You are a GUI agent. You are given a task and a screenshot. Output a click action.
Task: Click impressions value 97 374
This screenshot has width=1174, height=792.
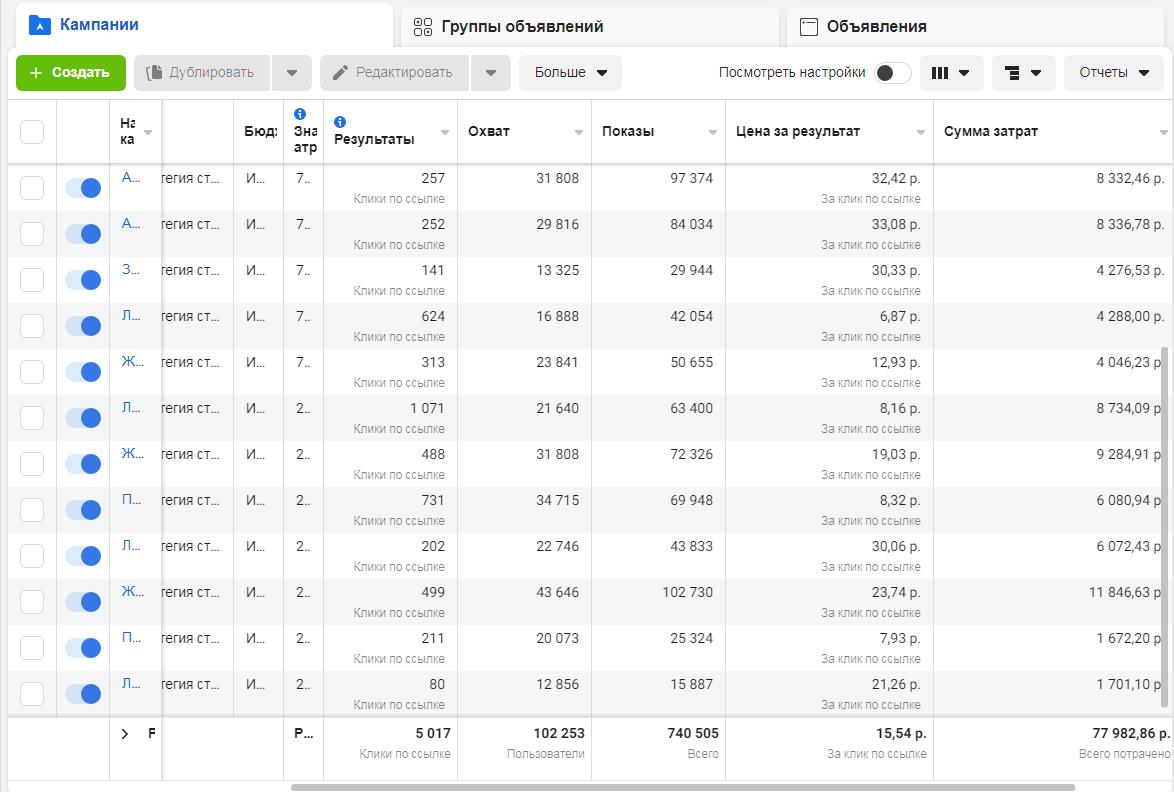(691, 178)
